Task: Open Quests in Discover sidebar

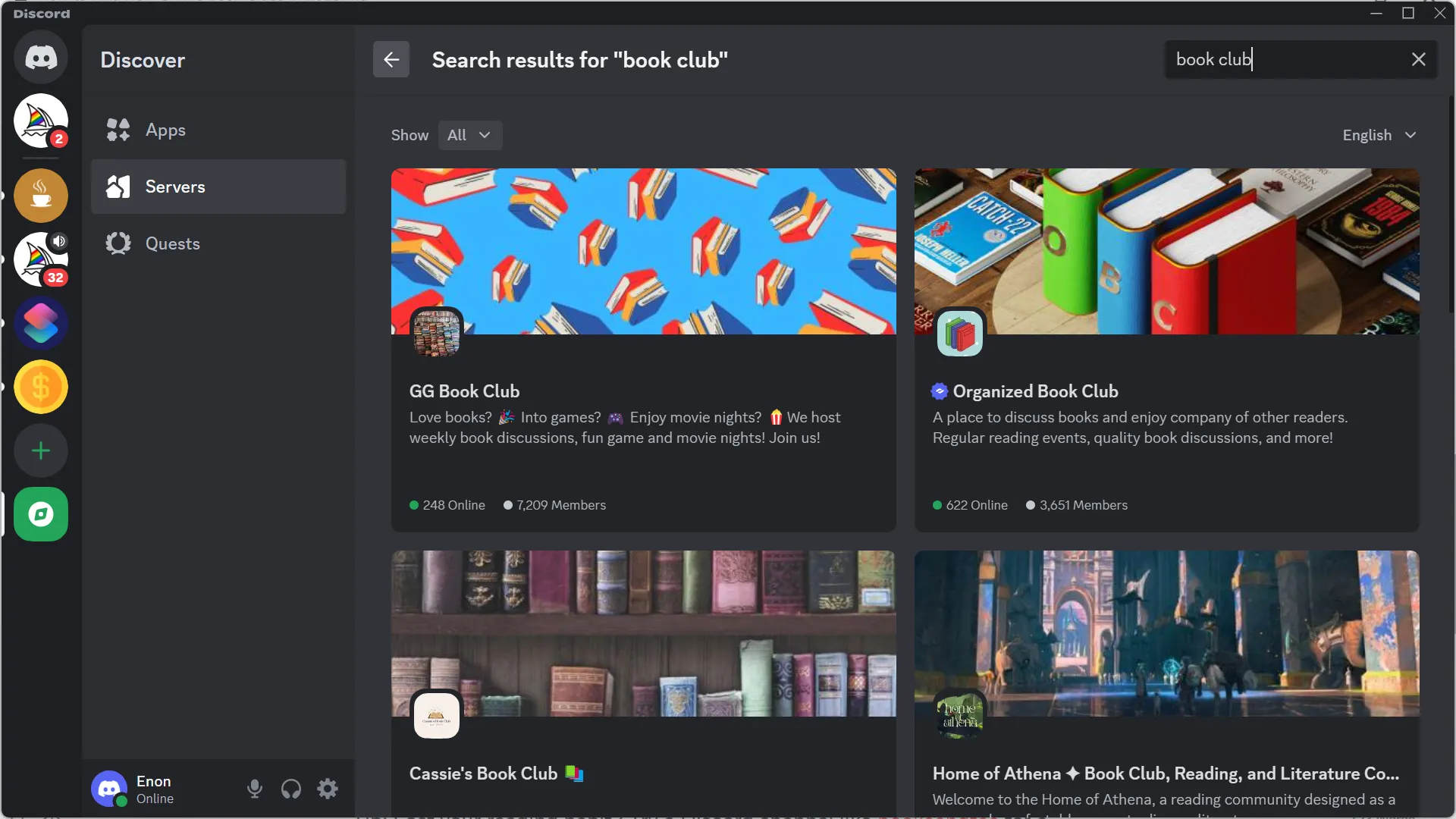Action: 218,243
